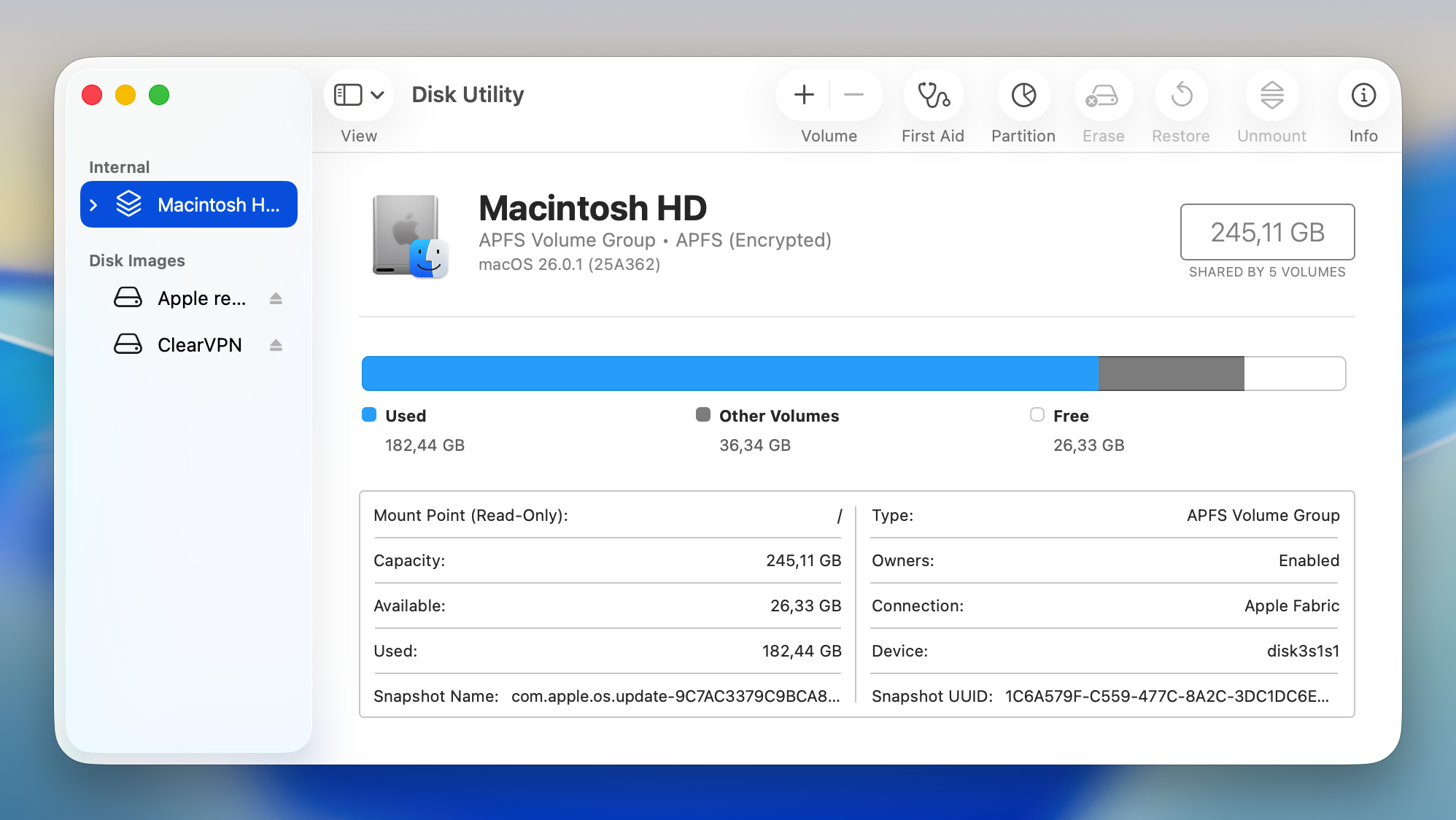Click the APFS Volume Group type value

click(x=1263, y=515)
